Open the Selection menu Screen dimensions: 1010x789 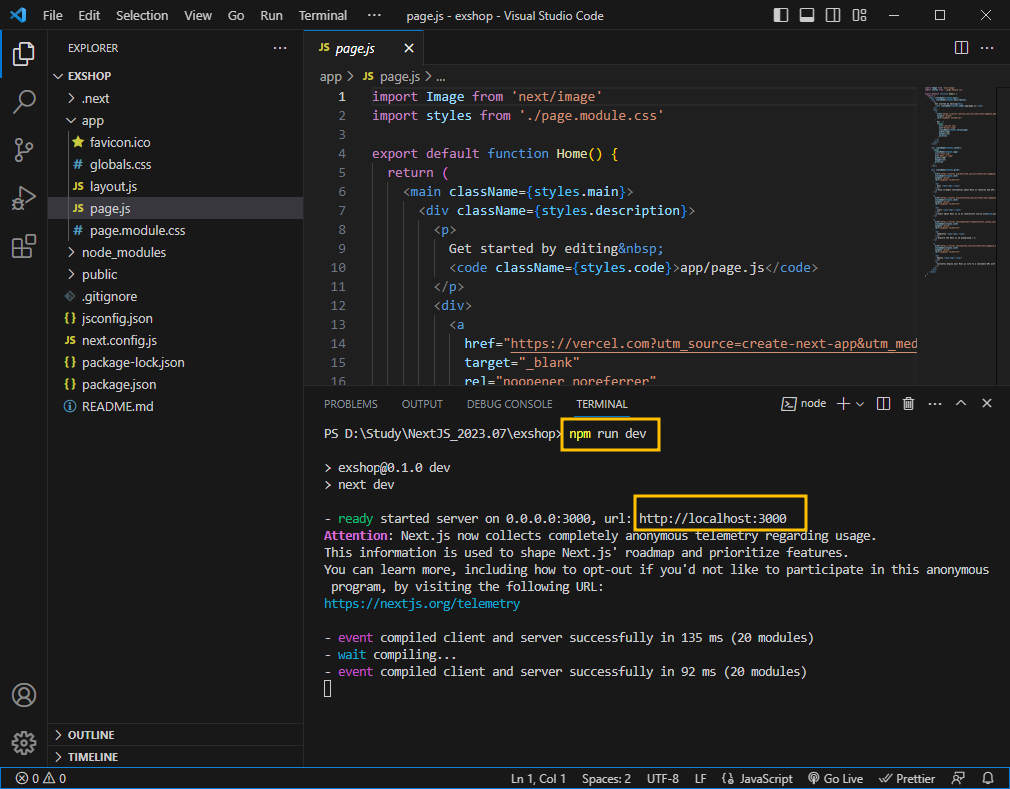coord(142,15)
